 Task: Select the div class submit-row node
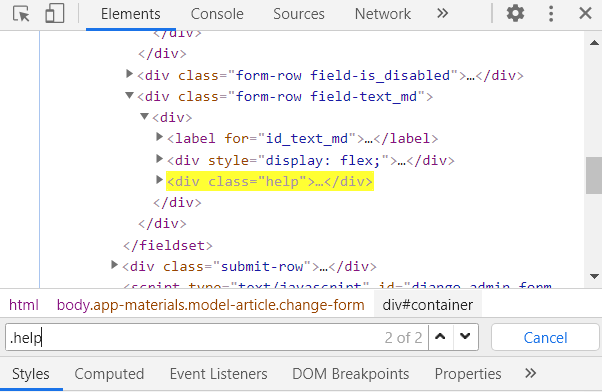[x=249, y=266]
